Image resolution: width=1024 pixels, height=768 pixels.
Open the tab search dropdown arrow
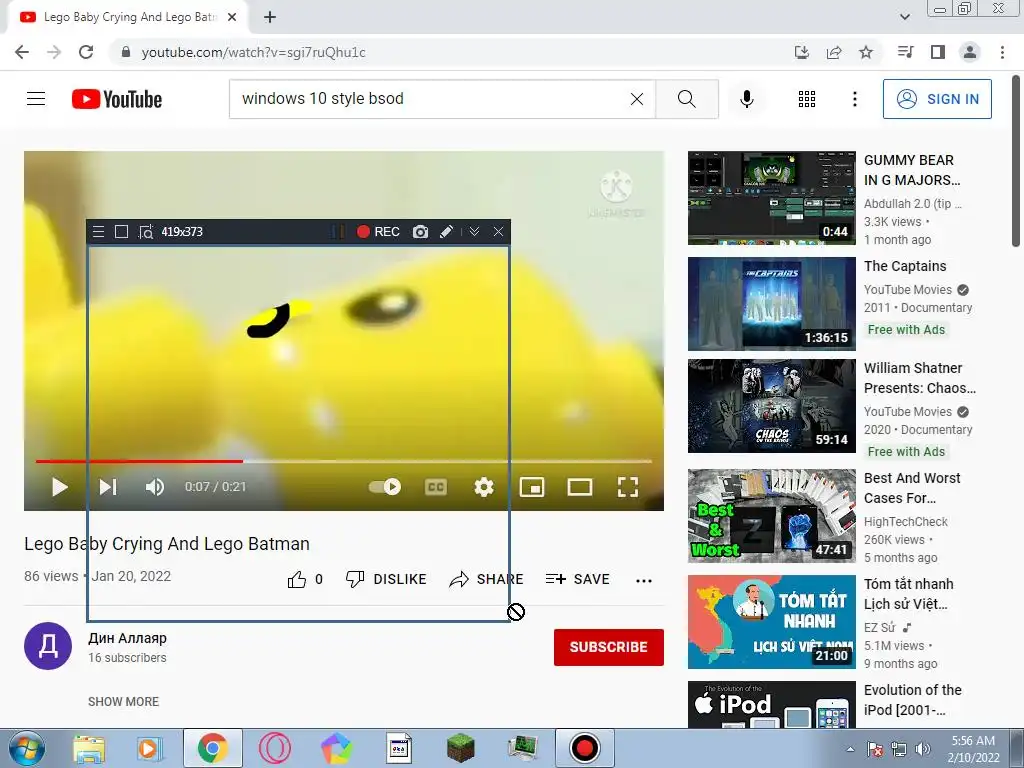coord(904,17)
